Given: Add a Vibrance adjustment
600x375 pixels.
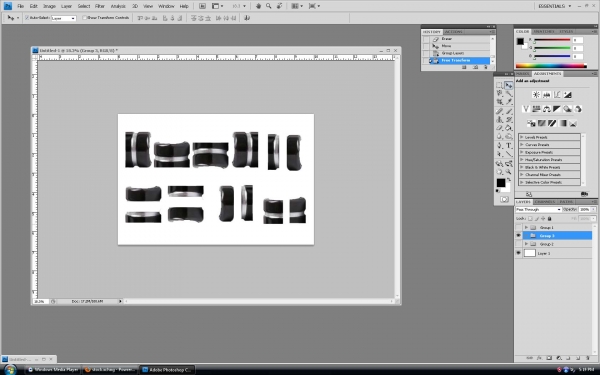Looking at the screenshot, I should [x=526, y=109].
